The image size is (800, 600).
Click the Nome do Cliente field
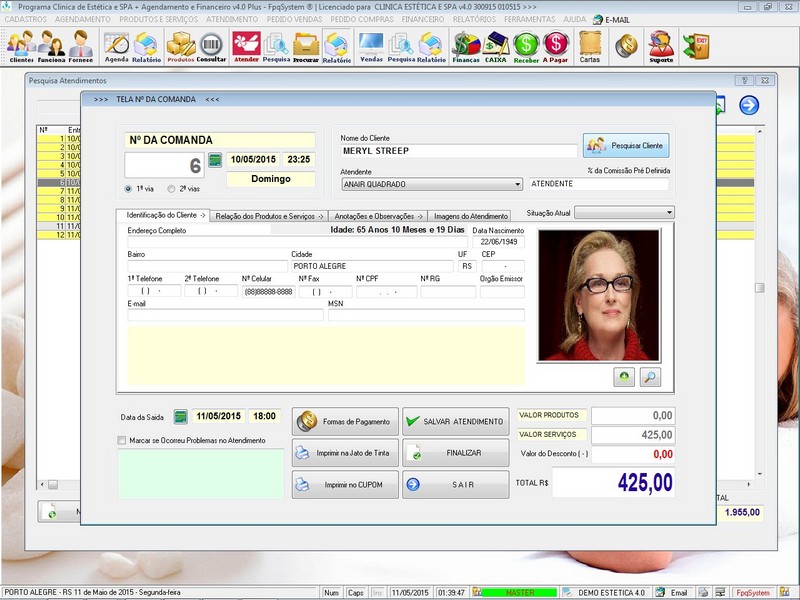[458, 151]
